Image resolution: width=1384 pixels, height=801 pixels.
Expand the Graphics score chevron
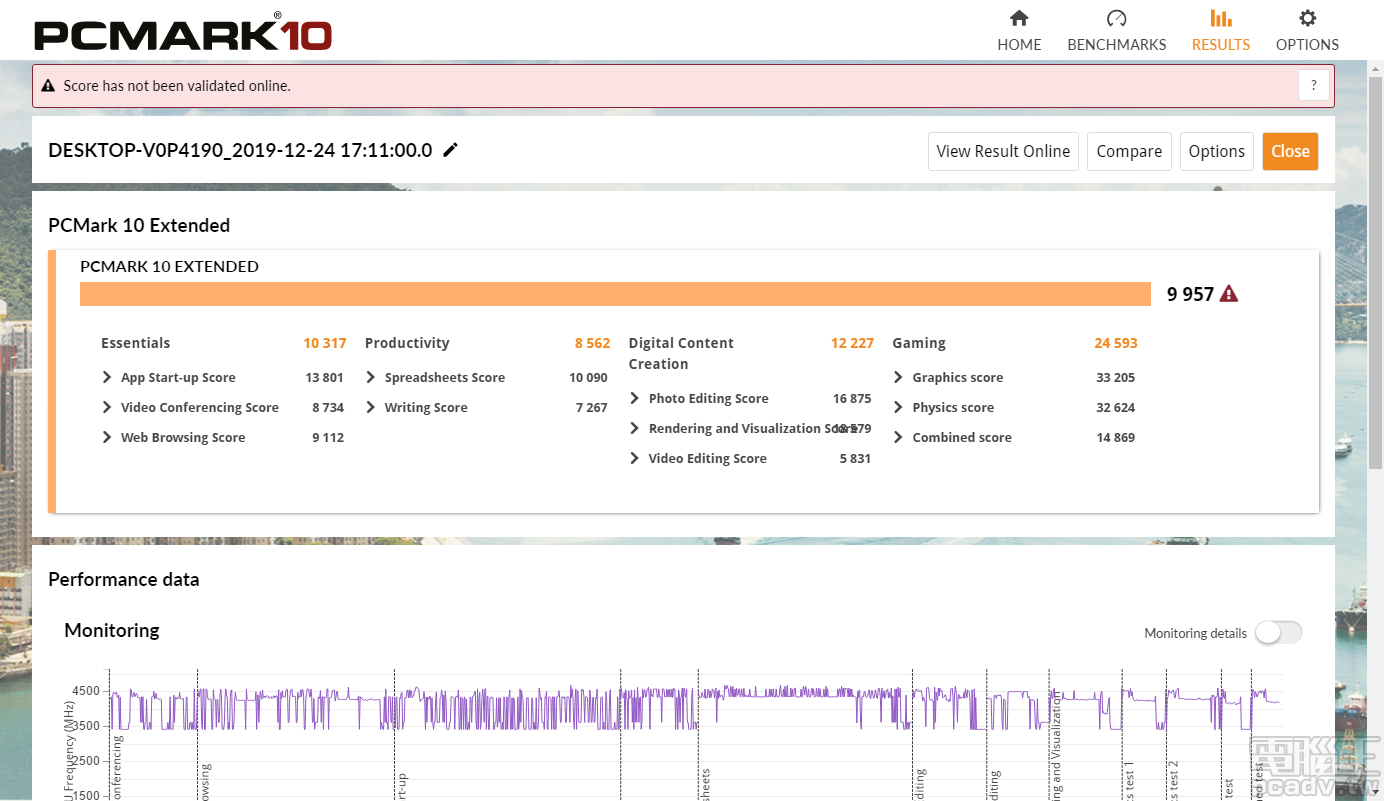pyautogui.click(x=899, y=378)
